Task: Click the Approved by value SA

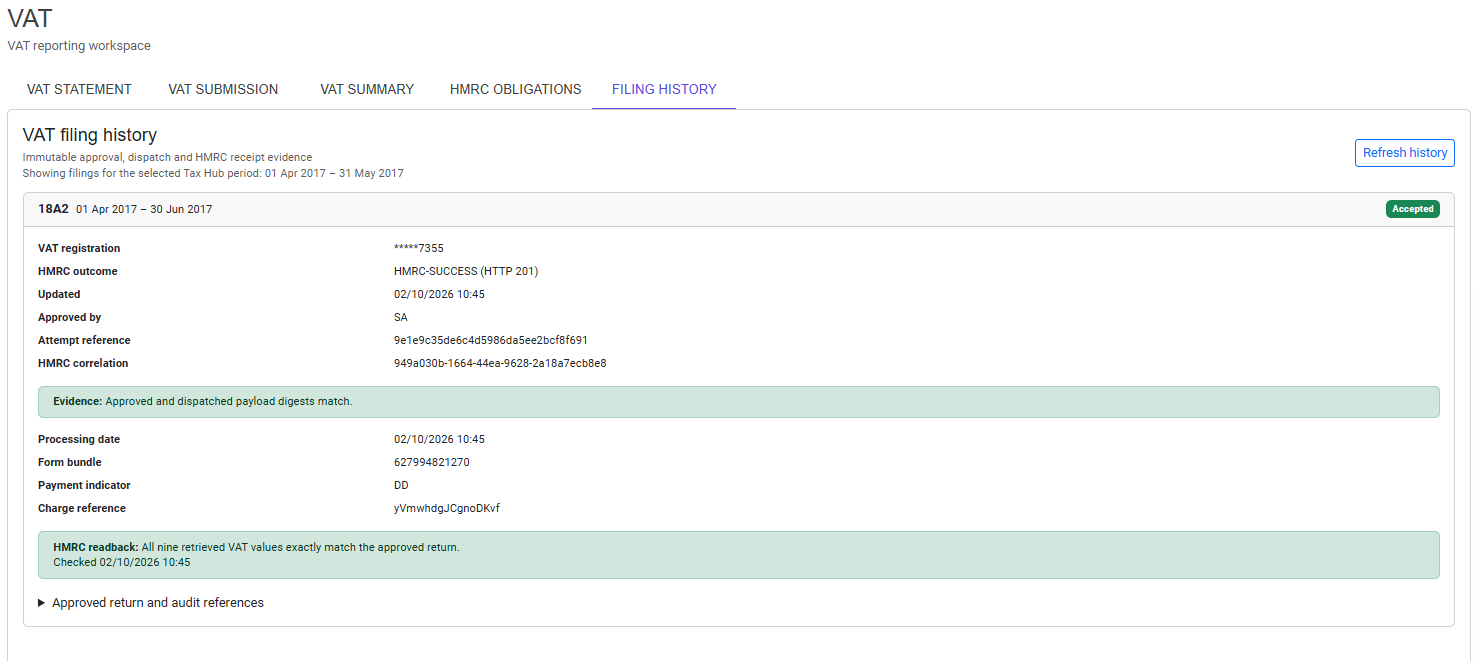Action: [401, 317]
